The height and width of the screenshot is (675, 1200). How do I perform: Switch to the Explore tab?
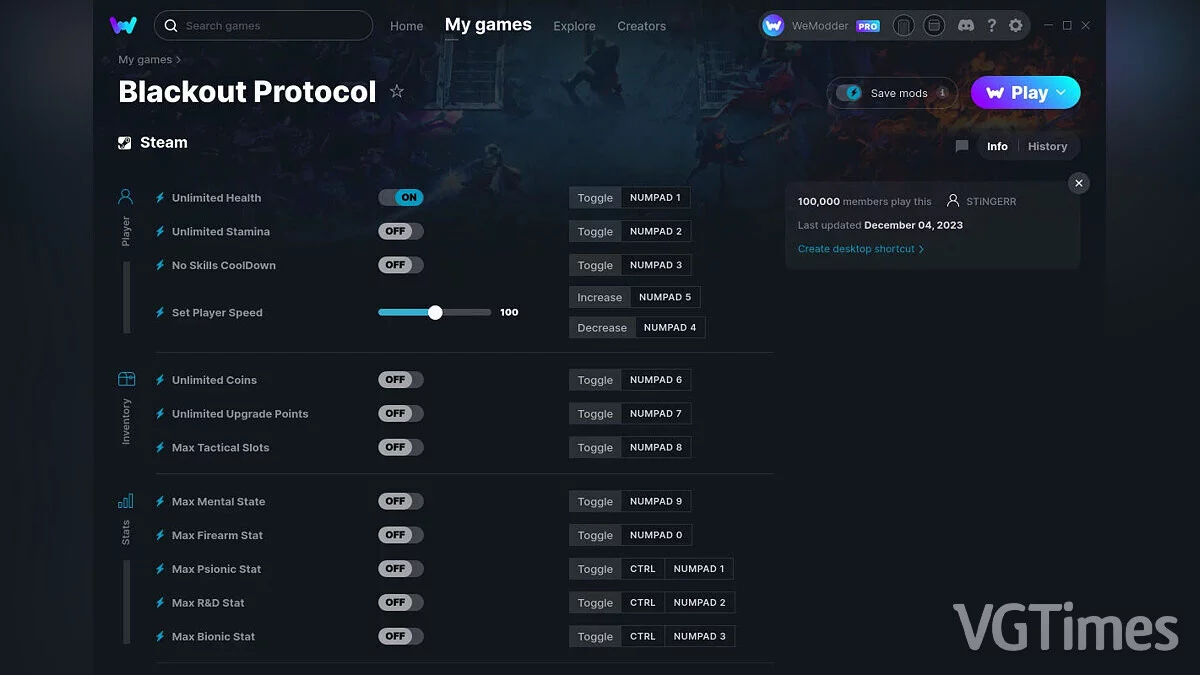coord(574,26)
